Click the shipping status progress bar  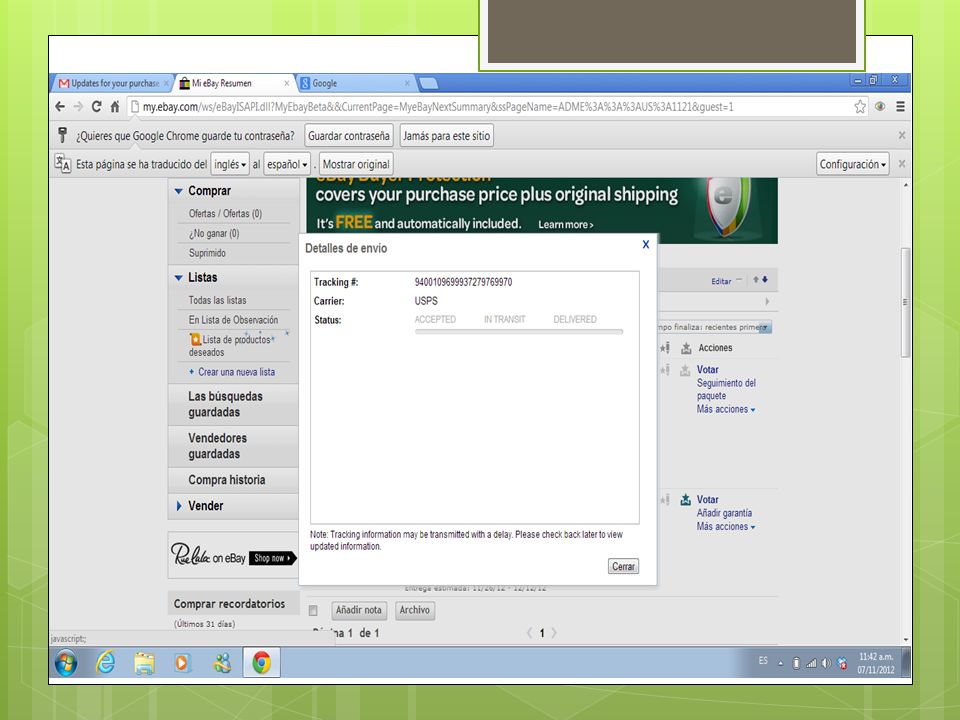pyautogui.click(x=519, y=332)
